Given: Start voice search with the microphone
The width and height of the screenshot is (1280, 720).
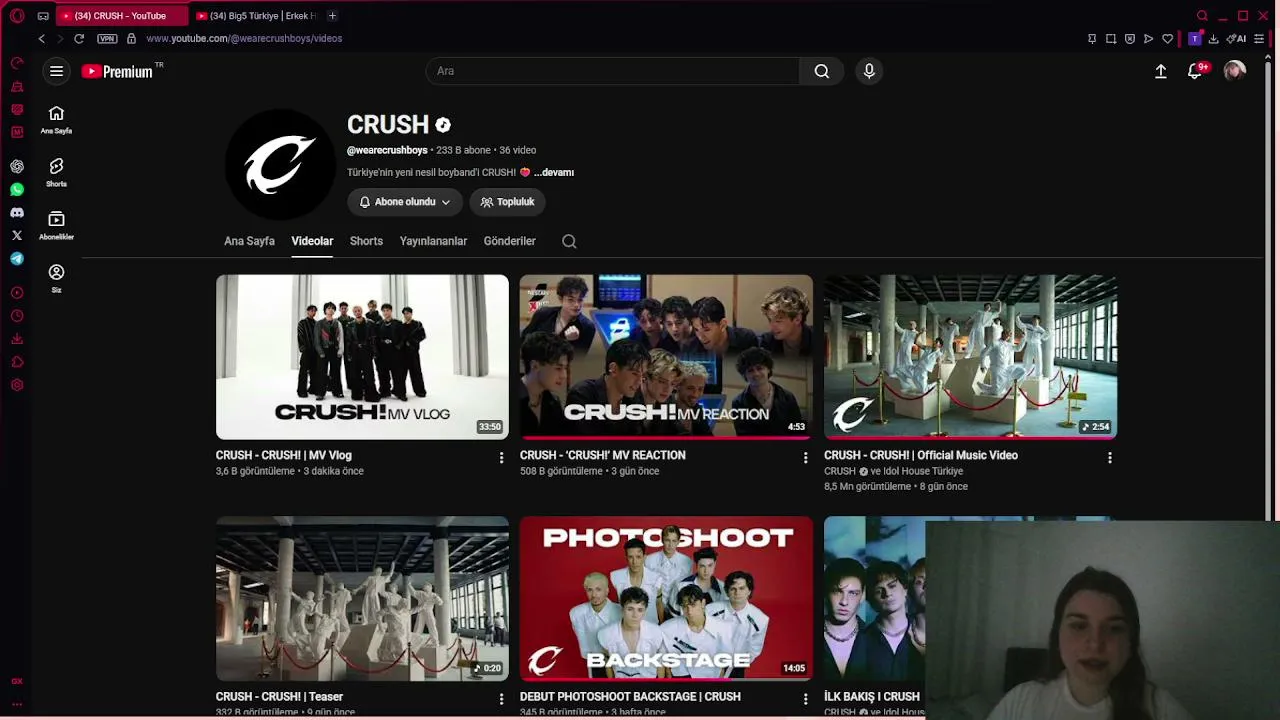Looking at the screenshot, I should point(869,71).
